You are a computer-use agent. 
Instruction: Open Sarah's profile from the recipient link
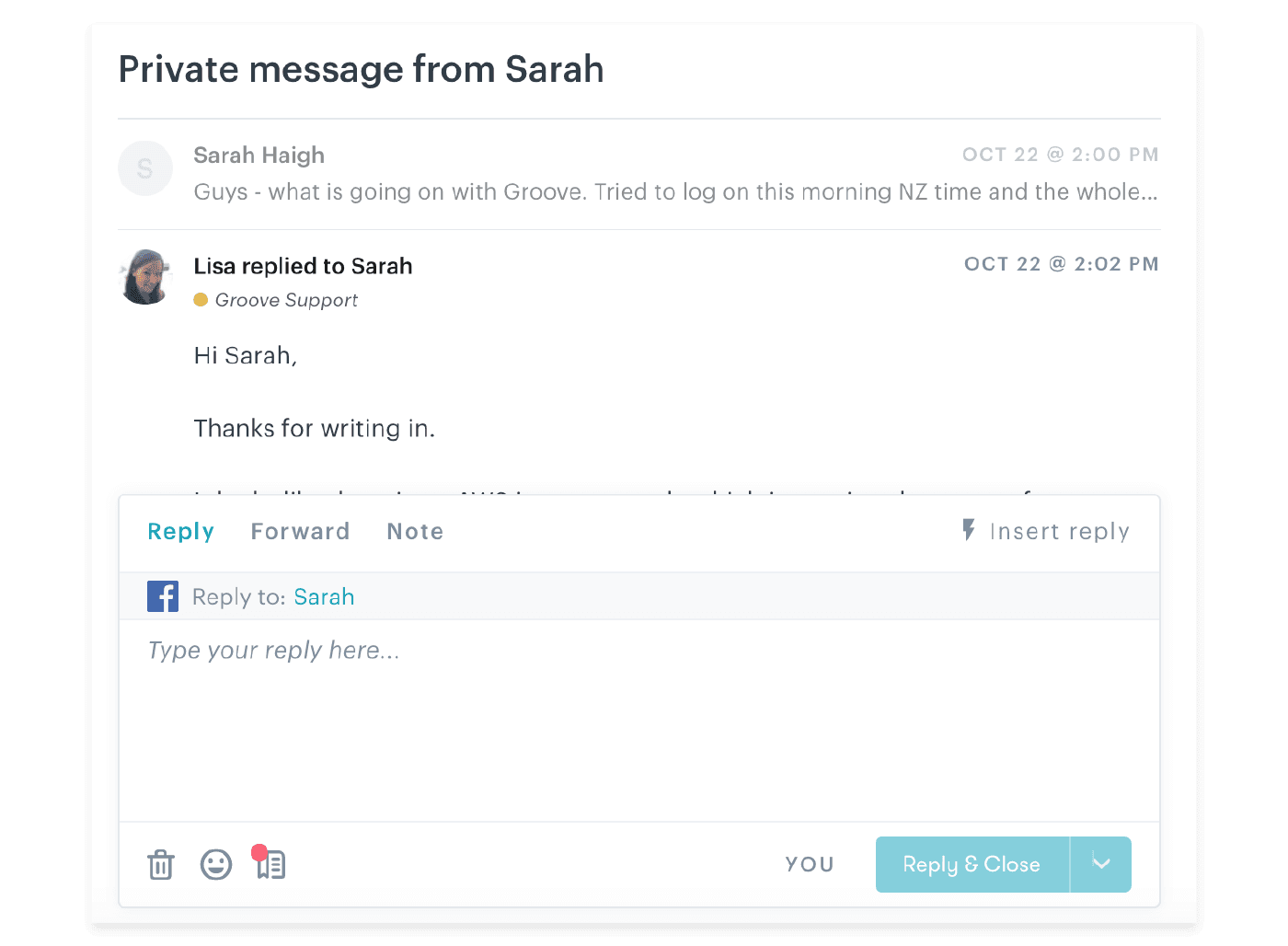[324, 596]
